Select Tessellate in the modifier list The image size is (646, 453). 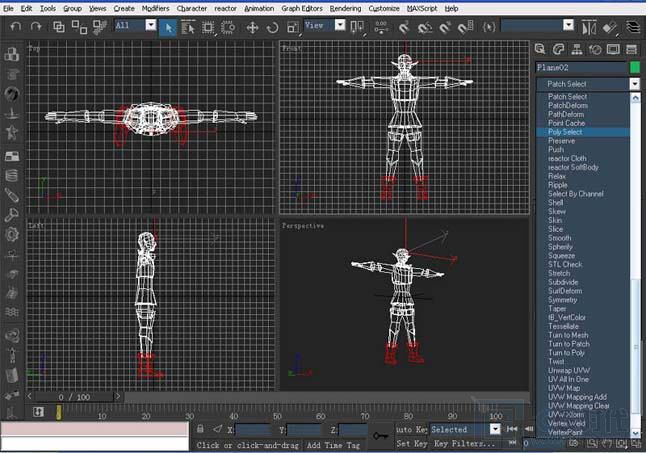point(583,326)
